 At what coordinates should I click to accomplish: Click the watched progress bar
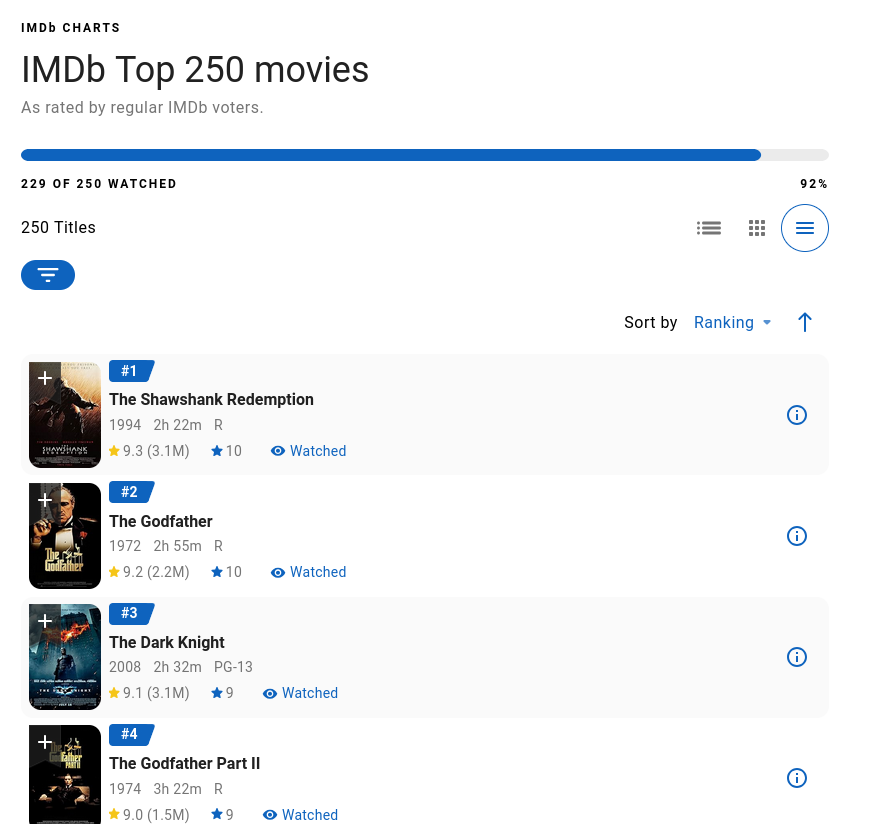tap(424, 155)
